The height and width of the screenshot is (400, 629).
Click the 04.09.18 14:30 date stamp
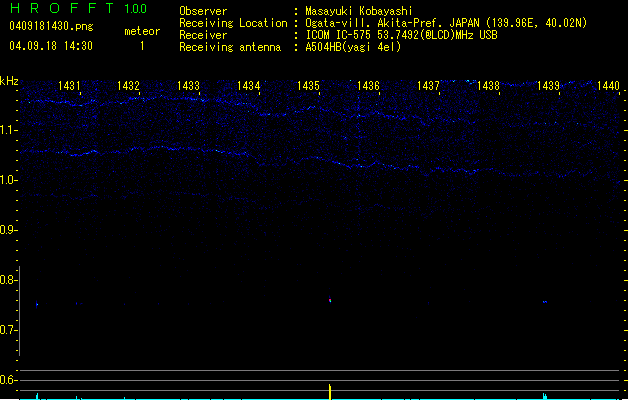coord(50,46)
